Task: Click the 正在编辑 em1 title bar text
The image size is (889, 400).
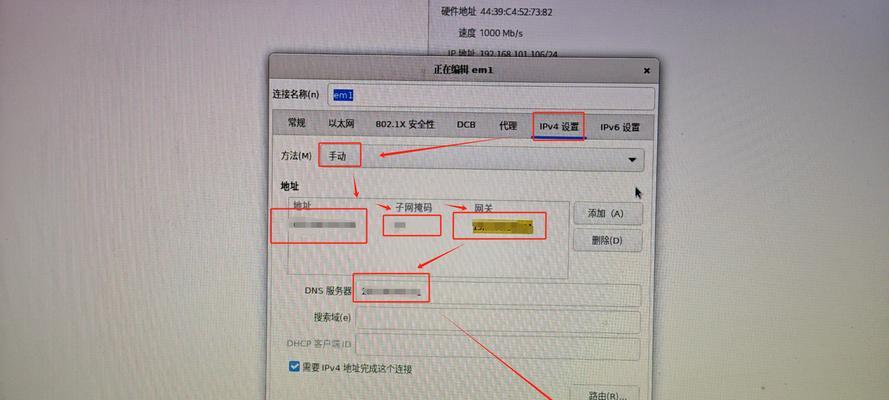Action: pos(464,70)
